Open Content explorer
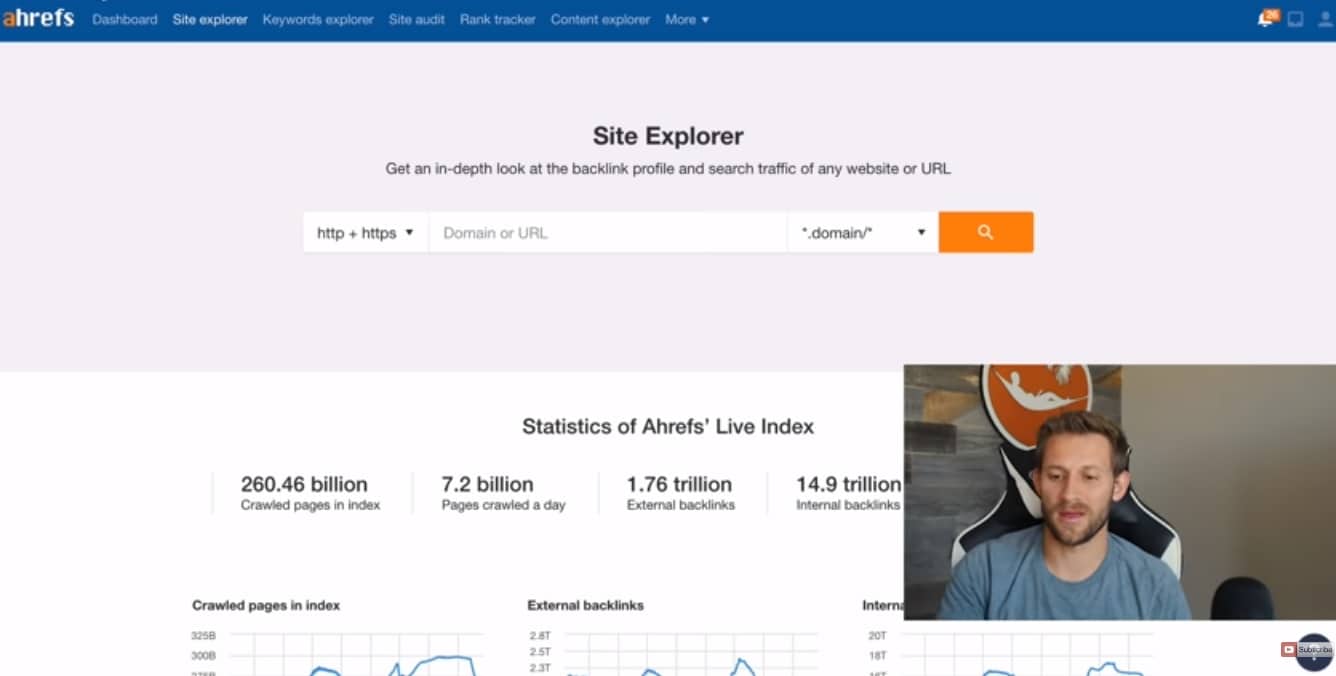The width and height of the screenshot is (1336, 676). [x=600, y=19]
